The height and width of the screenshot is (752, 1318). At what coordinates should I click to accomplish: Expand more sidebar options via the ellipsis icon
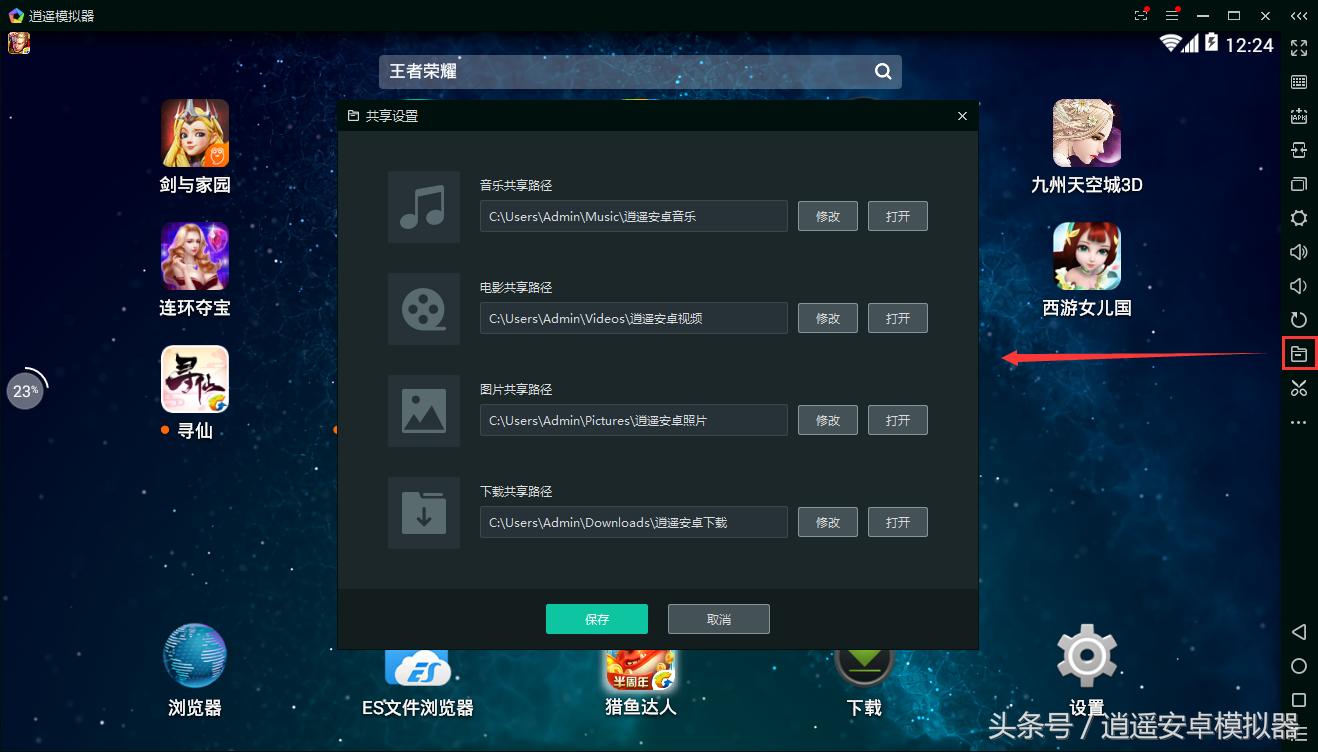1298,419
